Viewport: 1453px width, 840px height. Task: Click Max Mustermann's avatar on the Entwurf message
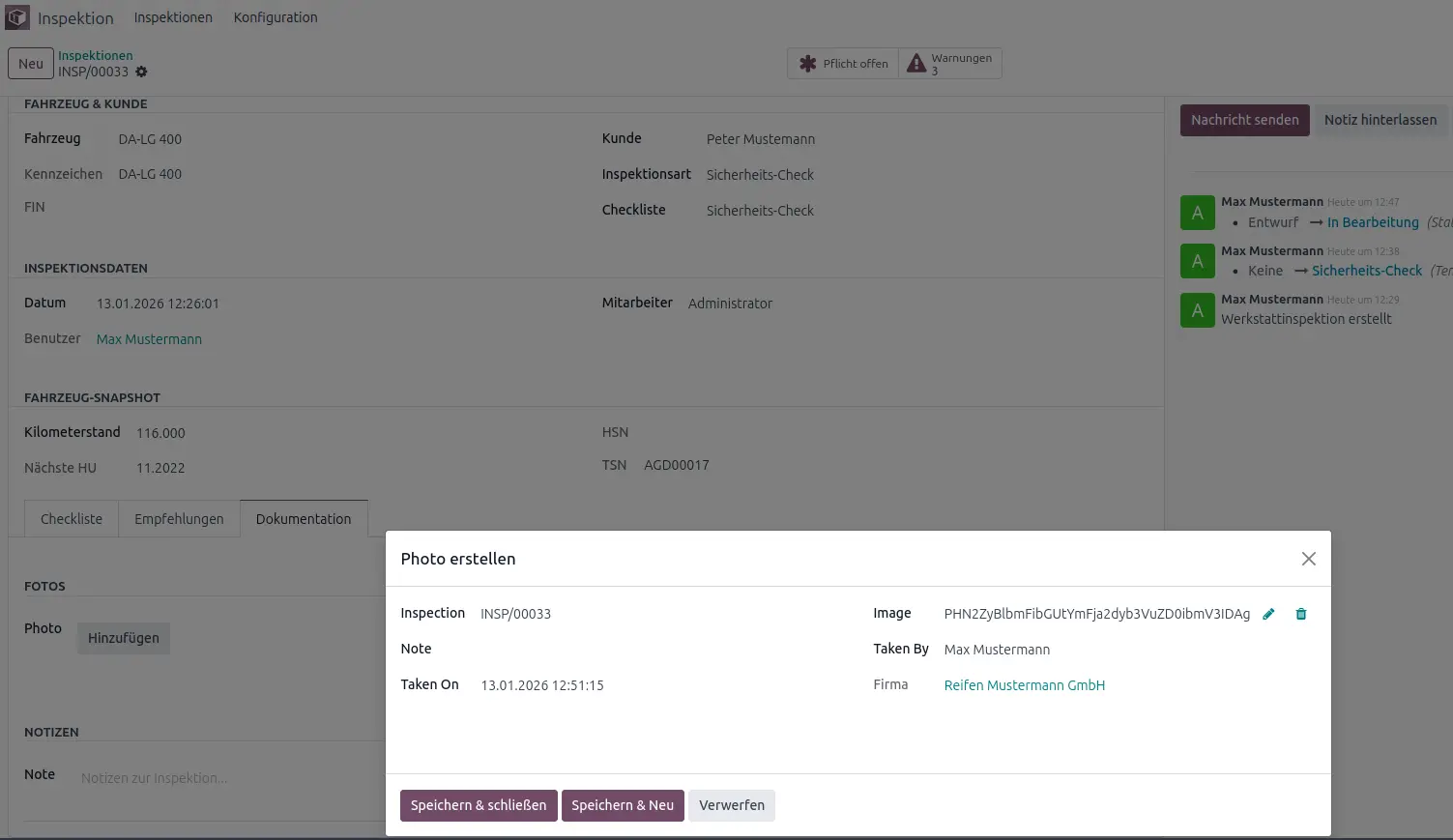1197,213
